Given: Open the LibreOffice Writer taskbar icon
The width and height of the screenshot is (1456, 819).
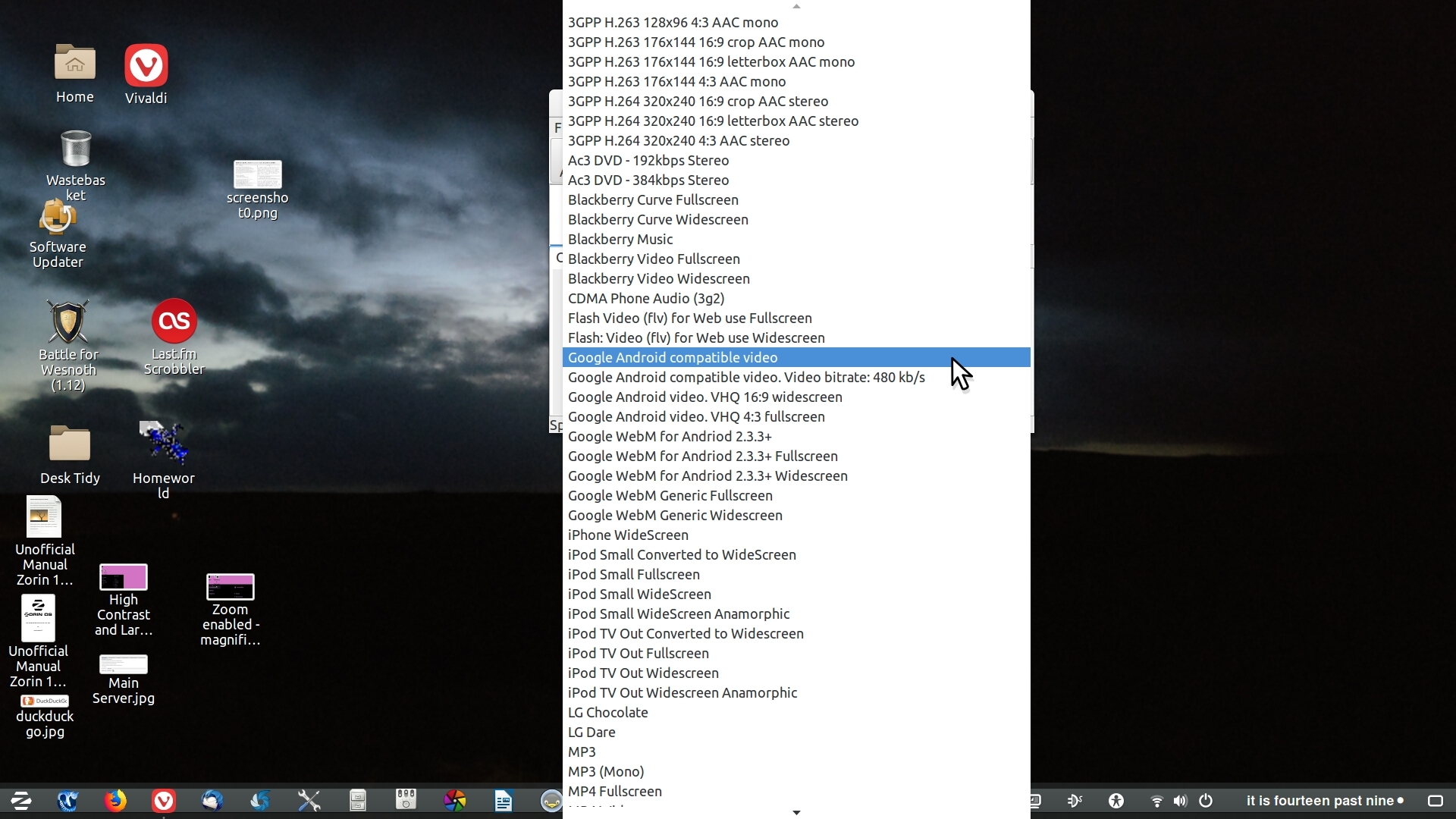Looking at the screenshot, I should click(503, 801).
